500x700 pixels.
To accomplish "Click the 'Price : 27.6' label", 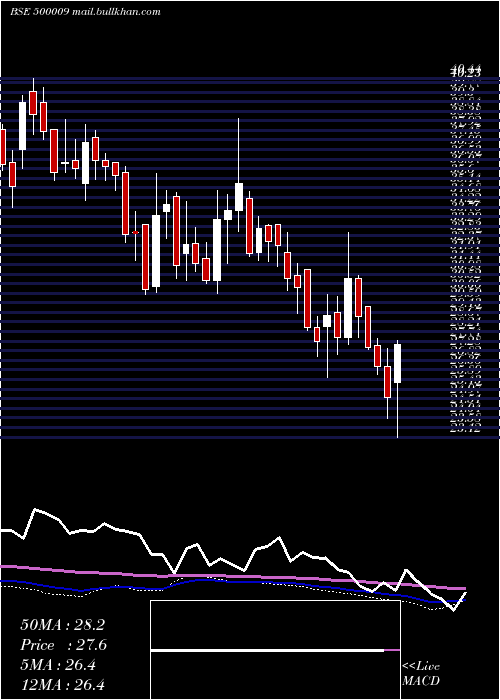I will tap(63, 645).
